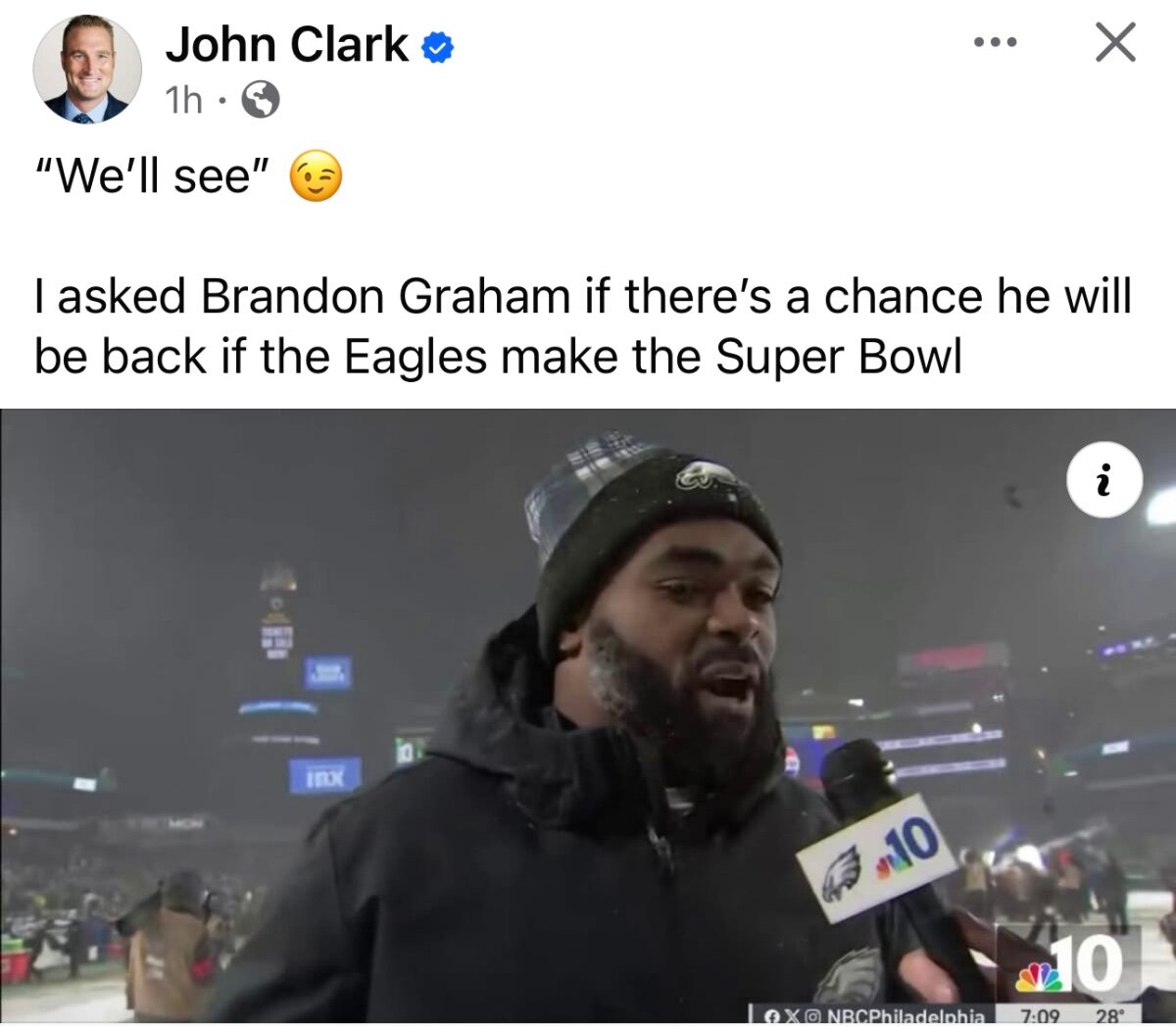Click the NBCPhiladelphia handle text
This screenshot has height=1026, width=1176.
tap(906, 1015)
